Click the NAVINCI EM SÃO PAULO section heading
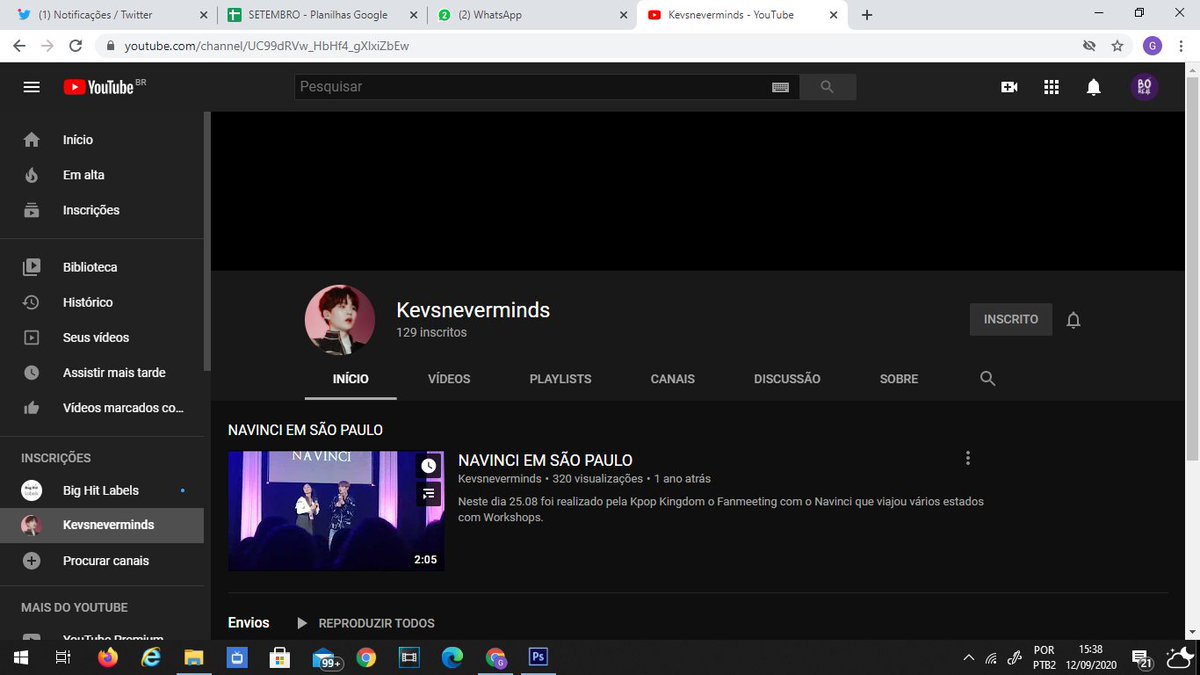 (305, 430)
